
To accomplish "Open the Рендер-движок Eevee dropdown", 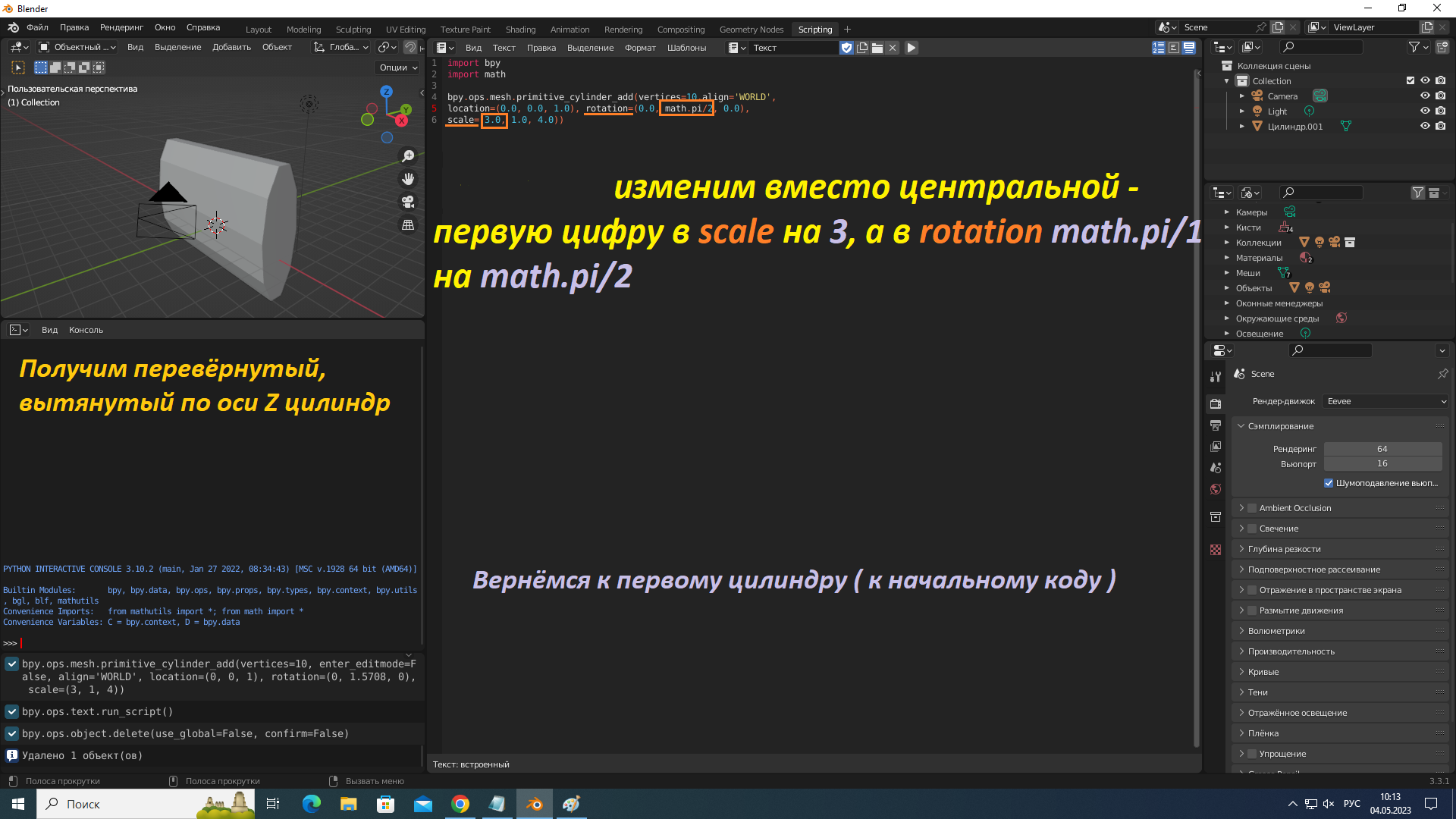I will 1385,401.
